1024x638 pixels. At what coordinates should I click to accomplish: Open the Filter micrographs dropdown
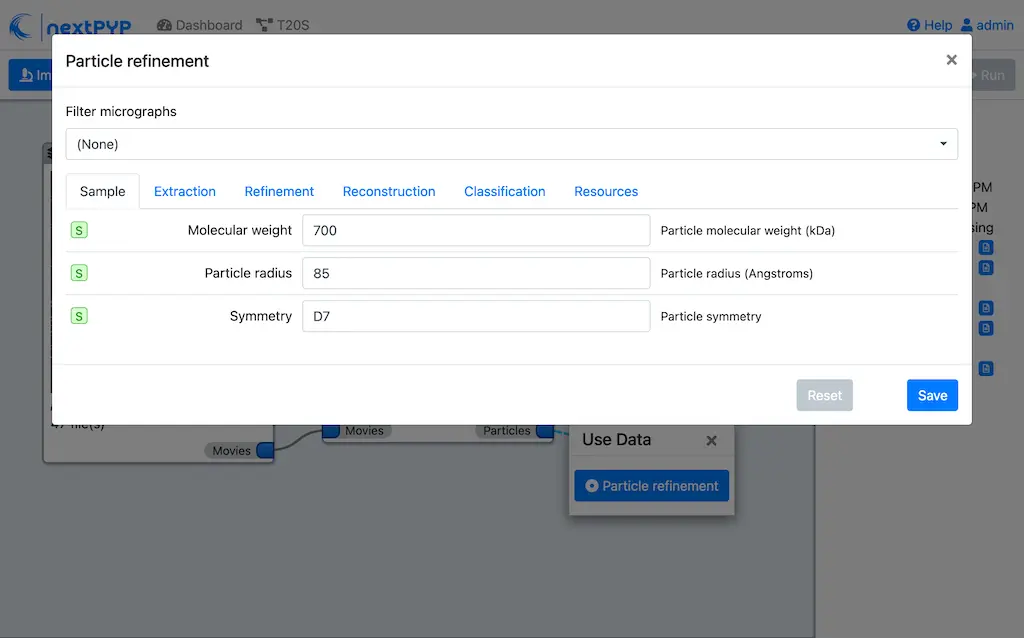pyautogui.click(x=511, y=144)
